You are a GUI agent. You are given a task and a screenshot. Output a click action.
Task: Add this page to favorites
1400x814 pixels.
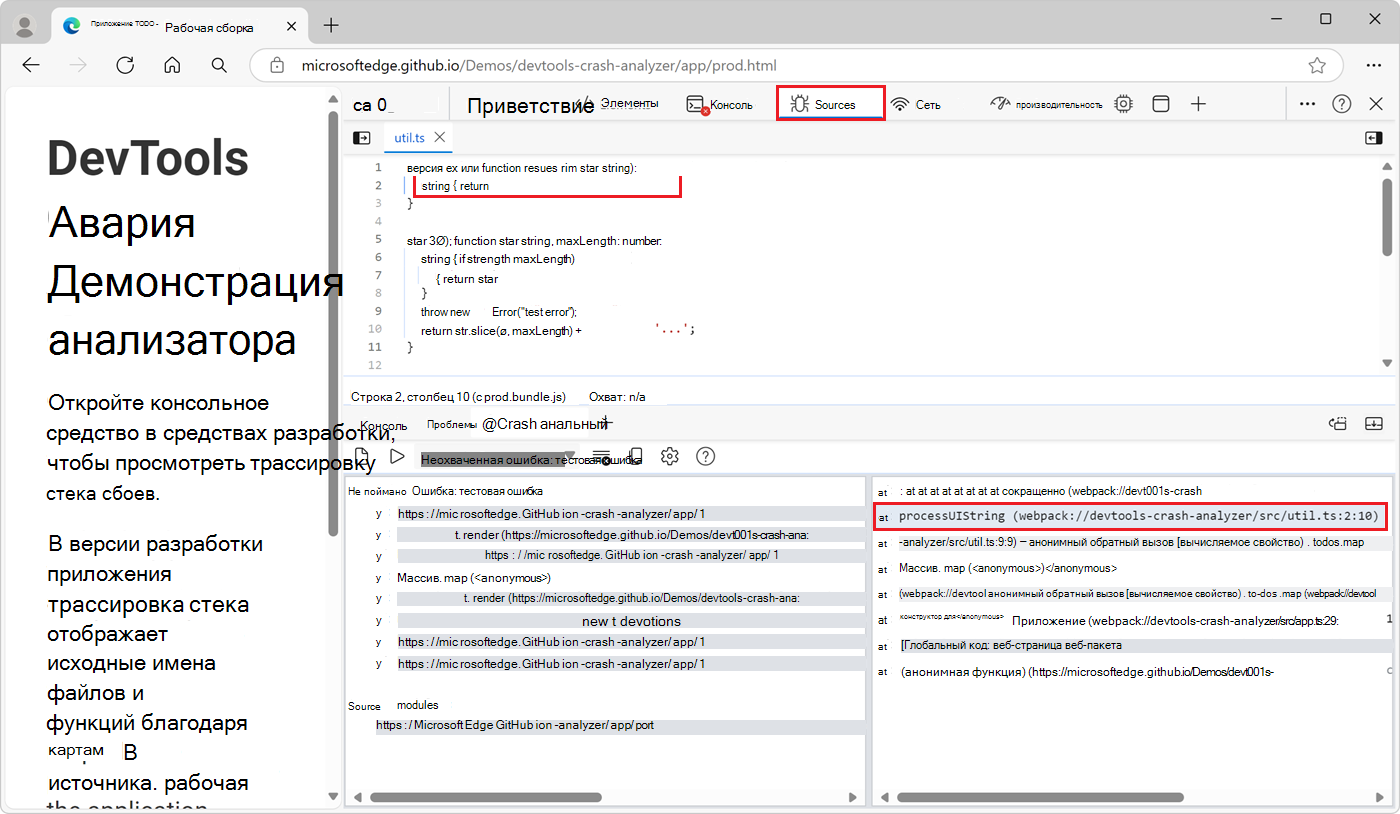pyautogui.click(x=1317, y=66)
